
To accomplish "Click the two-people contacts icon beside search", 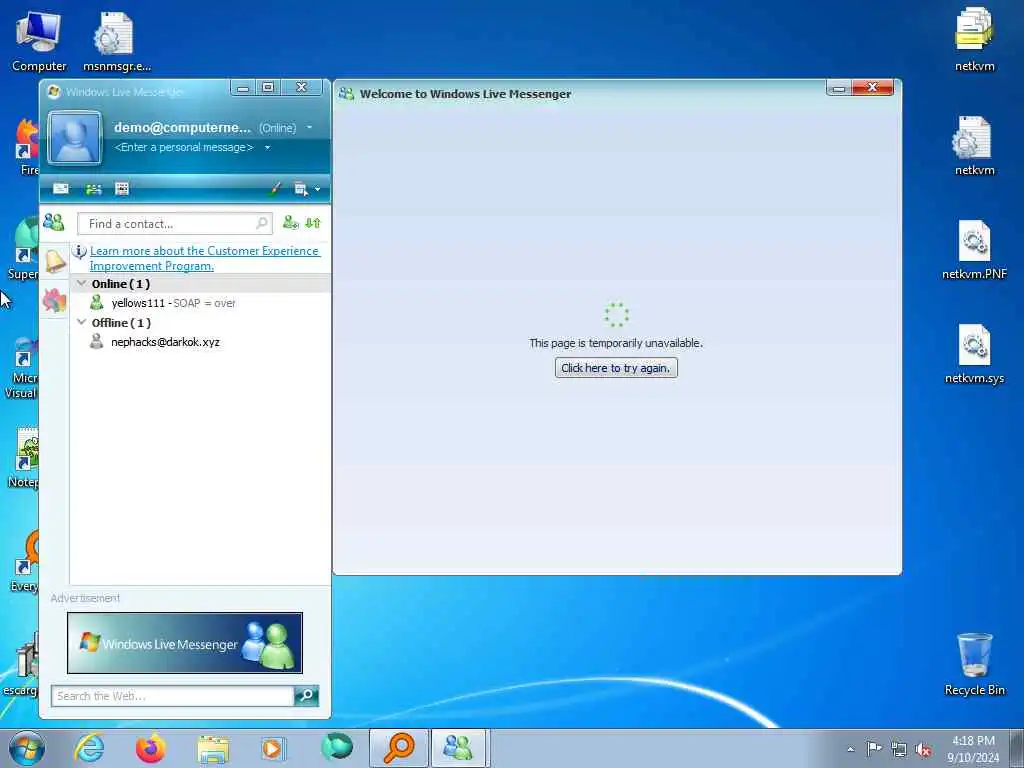I will [54, 223].
